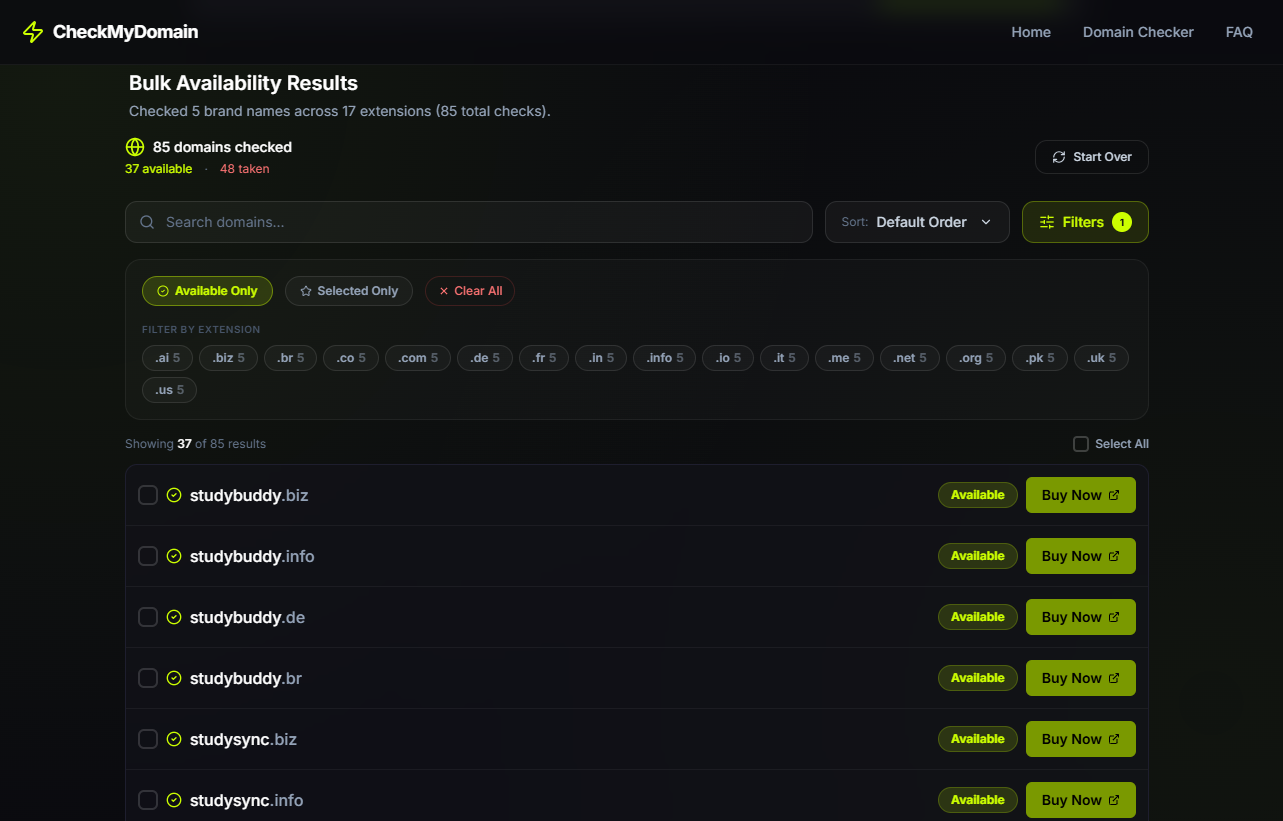Screen dimensions: 1283x821
Task: Click the CheckMyDomain lightning bolt logo
Action: [33, 32]
